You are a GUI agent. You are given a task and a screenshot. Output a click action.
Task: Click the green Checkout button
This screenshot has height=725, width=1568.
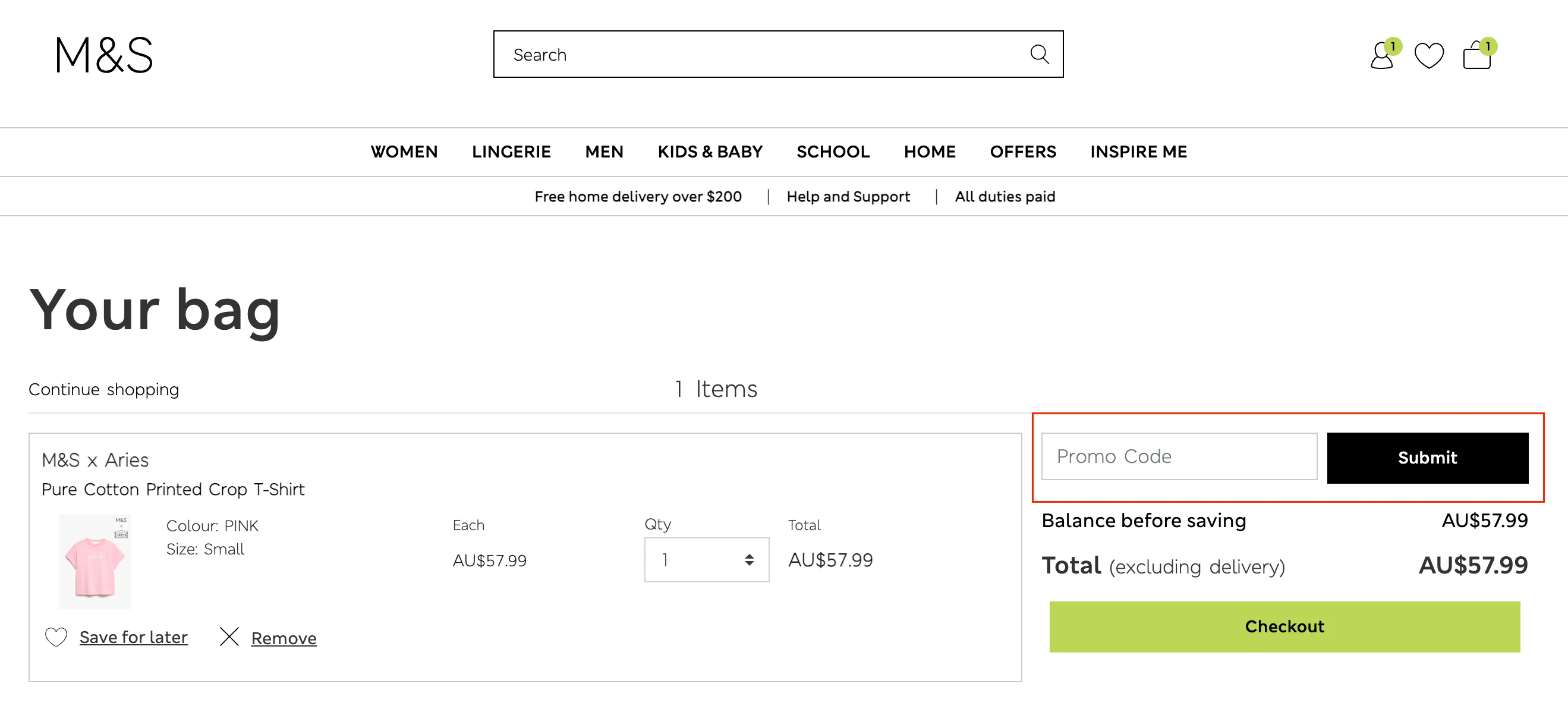(1284, 626)
